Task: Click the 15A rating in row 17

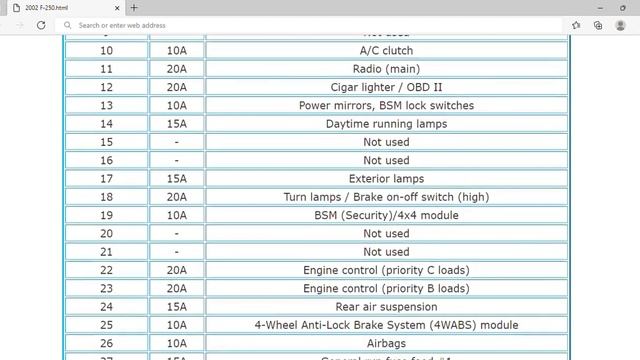Action: click(x=177, y=179)
